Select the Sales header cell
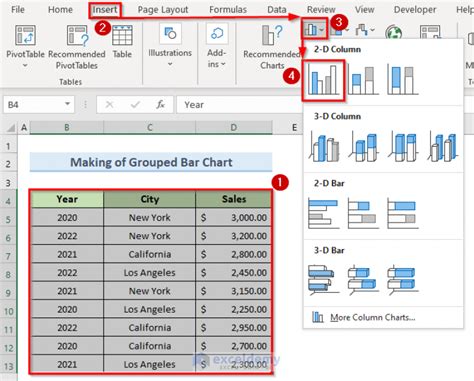The width and height of the screenshot is (474, 381). (x=234, y=199)
